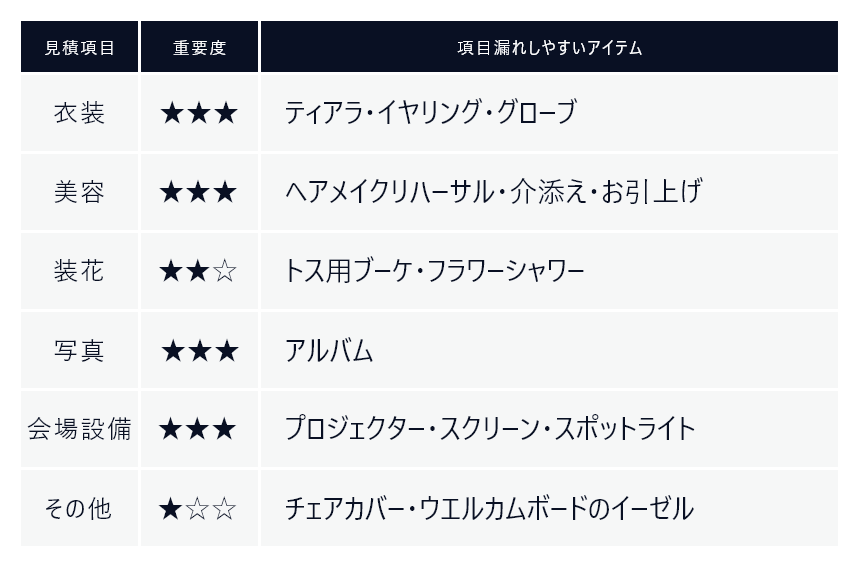Click the three-star rating for 会場設備
Screen dimensions: 860x567
[198, 429]
